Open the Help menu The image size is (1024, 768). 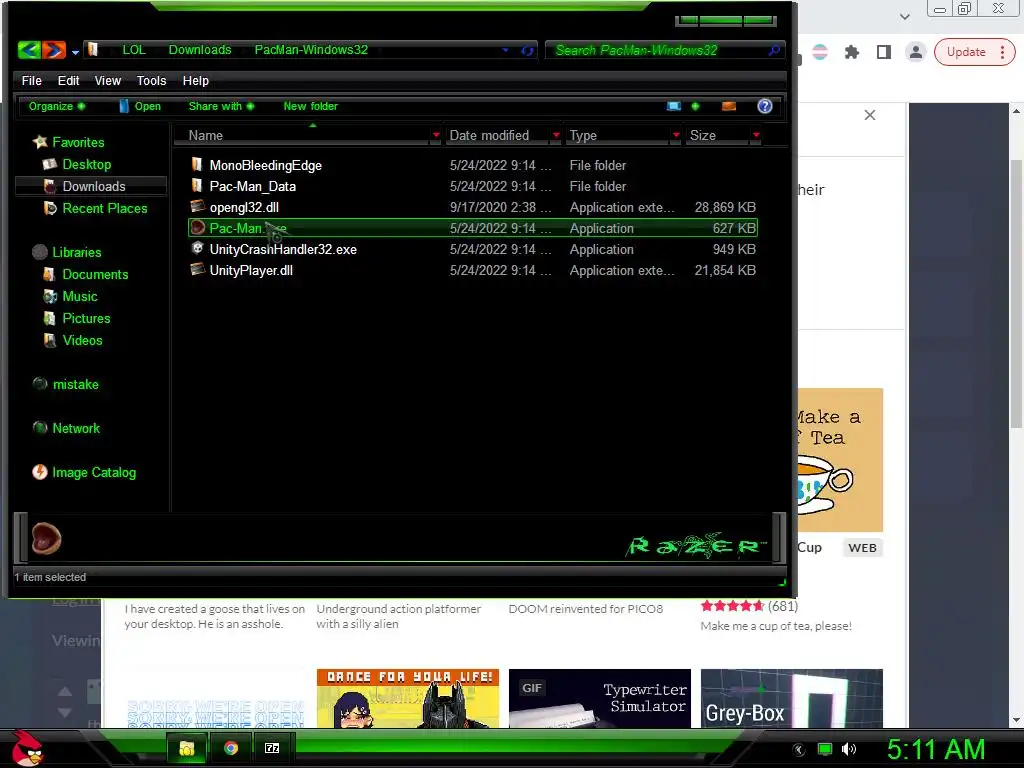(x=195, y=80)
